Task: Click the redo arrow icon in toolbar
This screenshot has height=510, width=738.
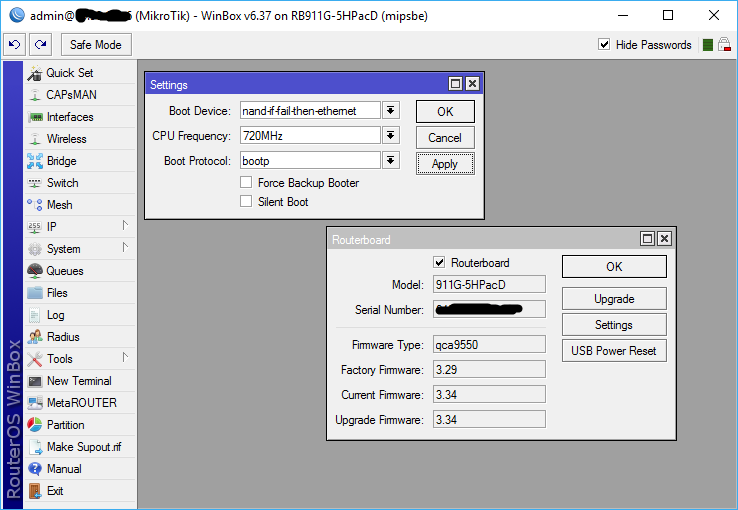Action: 40,45
